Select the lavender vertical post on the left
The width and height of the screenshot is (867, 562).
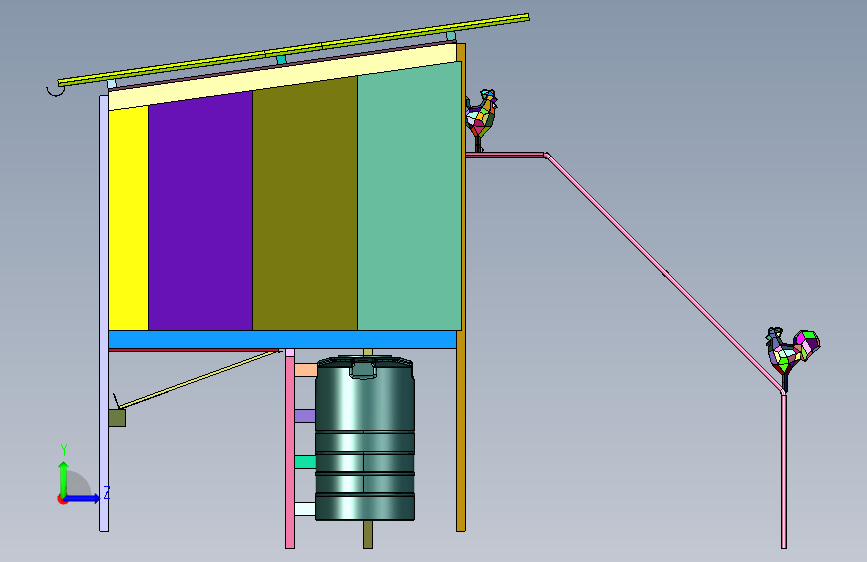(x=104, y=313)
